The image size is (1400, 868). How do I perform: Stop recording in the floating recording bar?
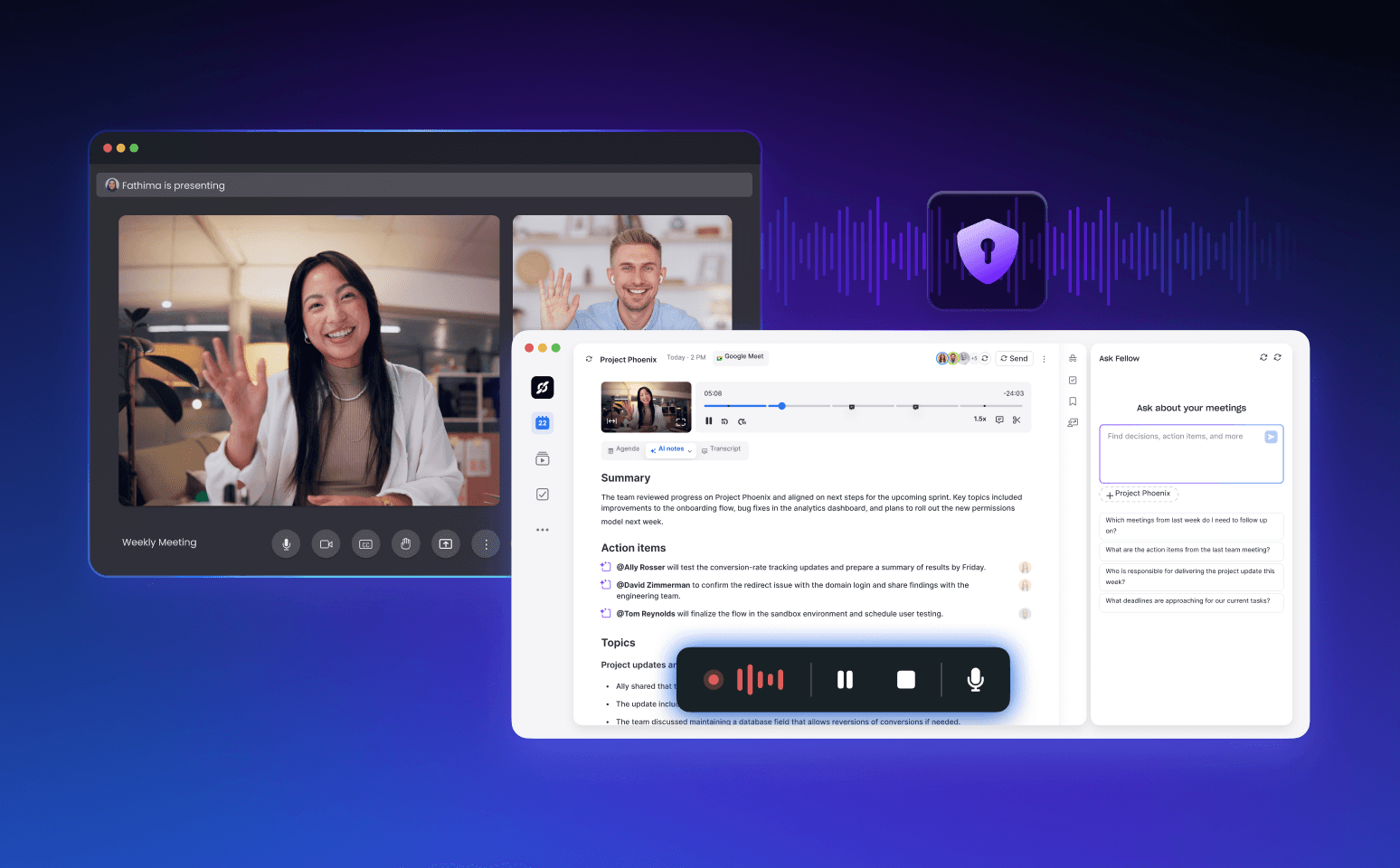(x=906, y=679)
